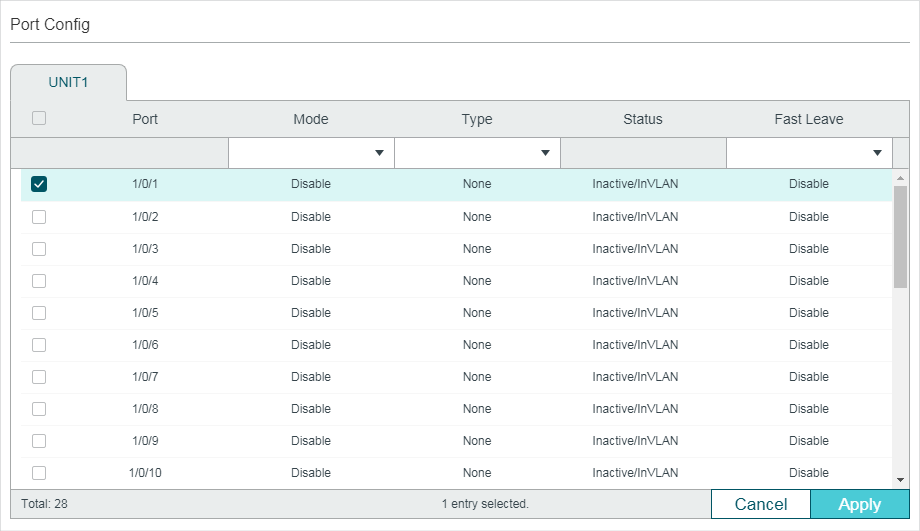Mark the checkbox for port 1/0/3

tap(39, 249)
